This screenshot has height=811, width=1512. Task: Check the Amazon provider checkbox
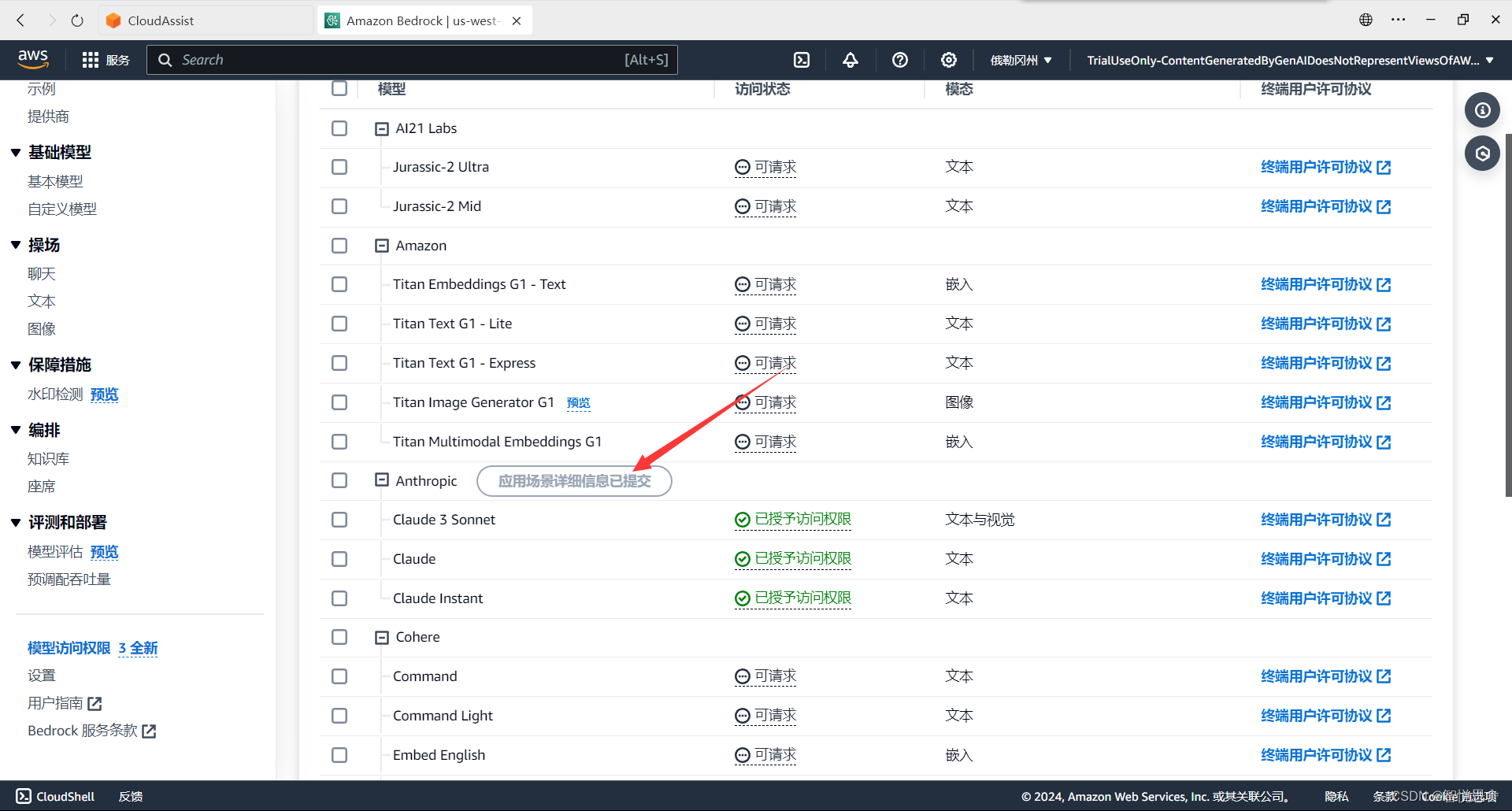click(339, 246)
